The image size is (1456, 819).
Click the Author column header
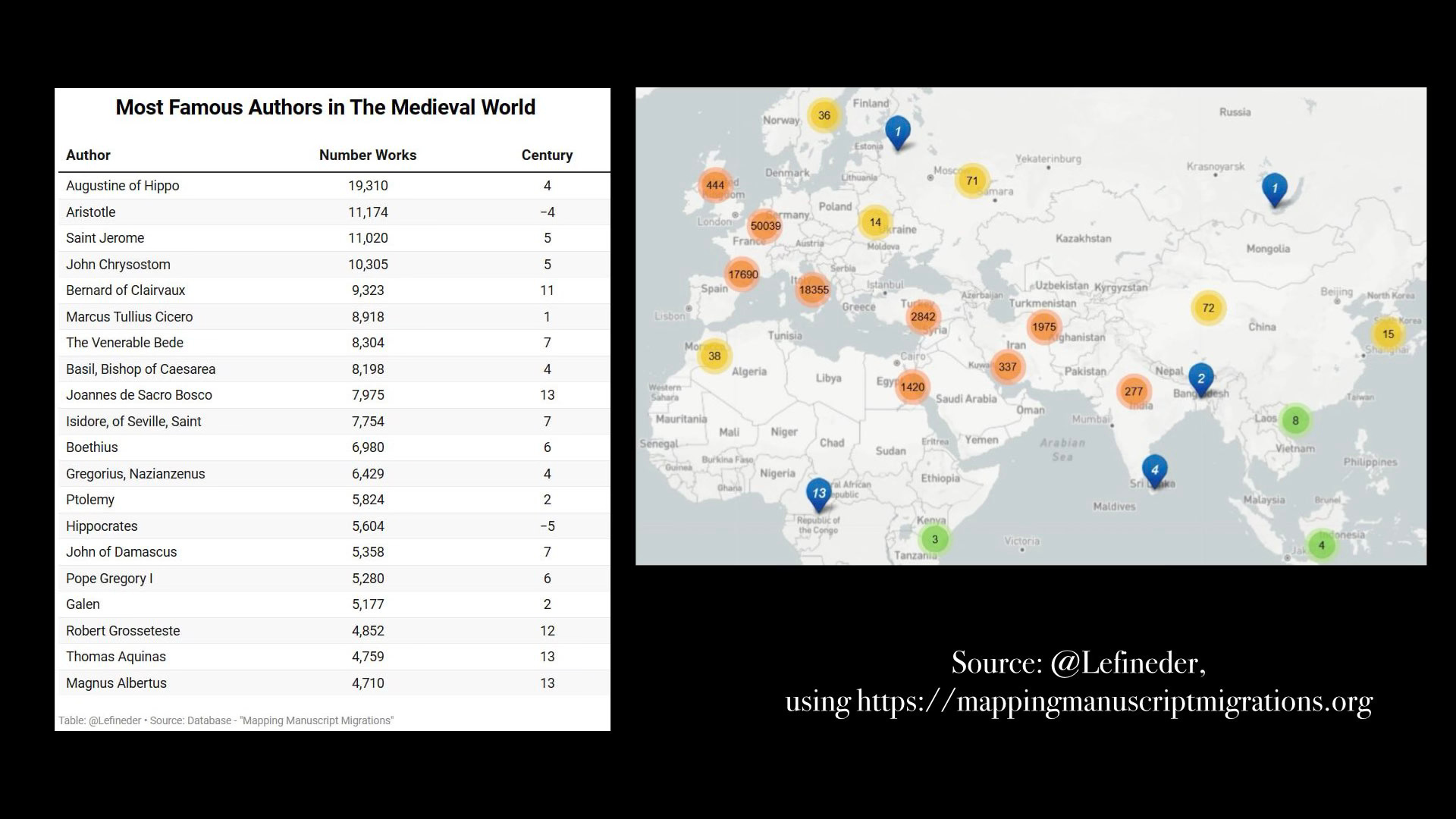tap(88, 155)
